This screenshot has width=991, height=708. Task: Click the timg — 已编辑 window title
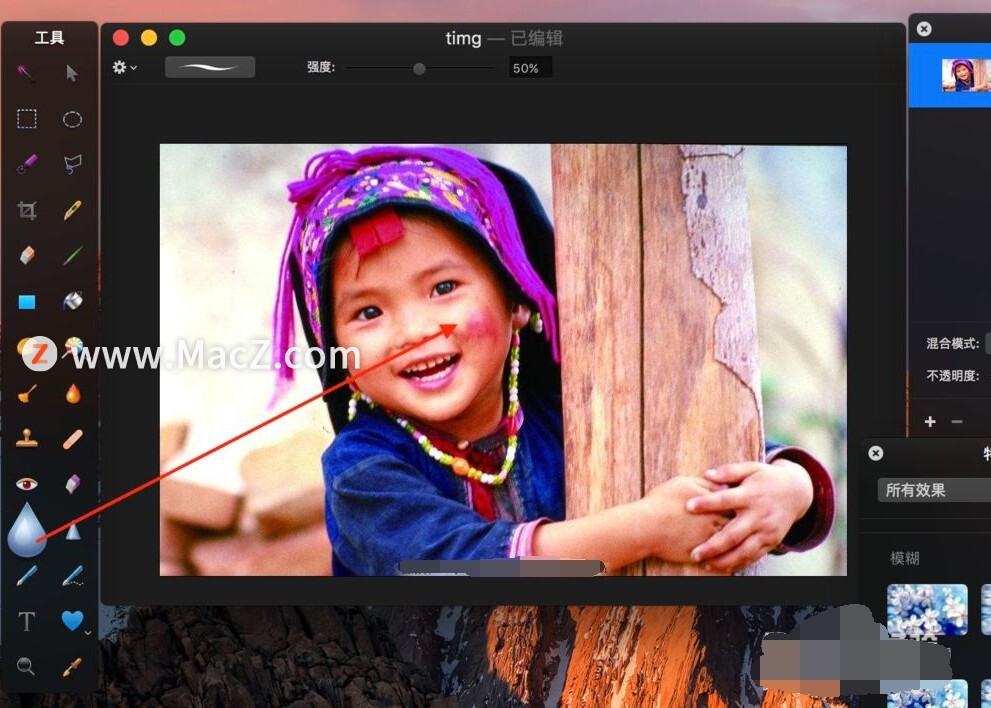[504, 38]
